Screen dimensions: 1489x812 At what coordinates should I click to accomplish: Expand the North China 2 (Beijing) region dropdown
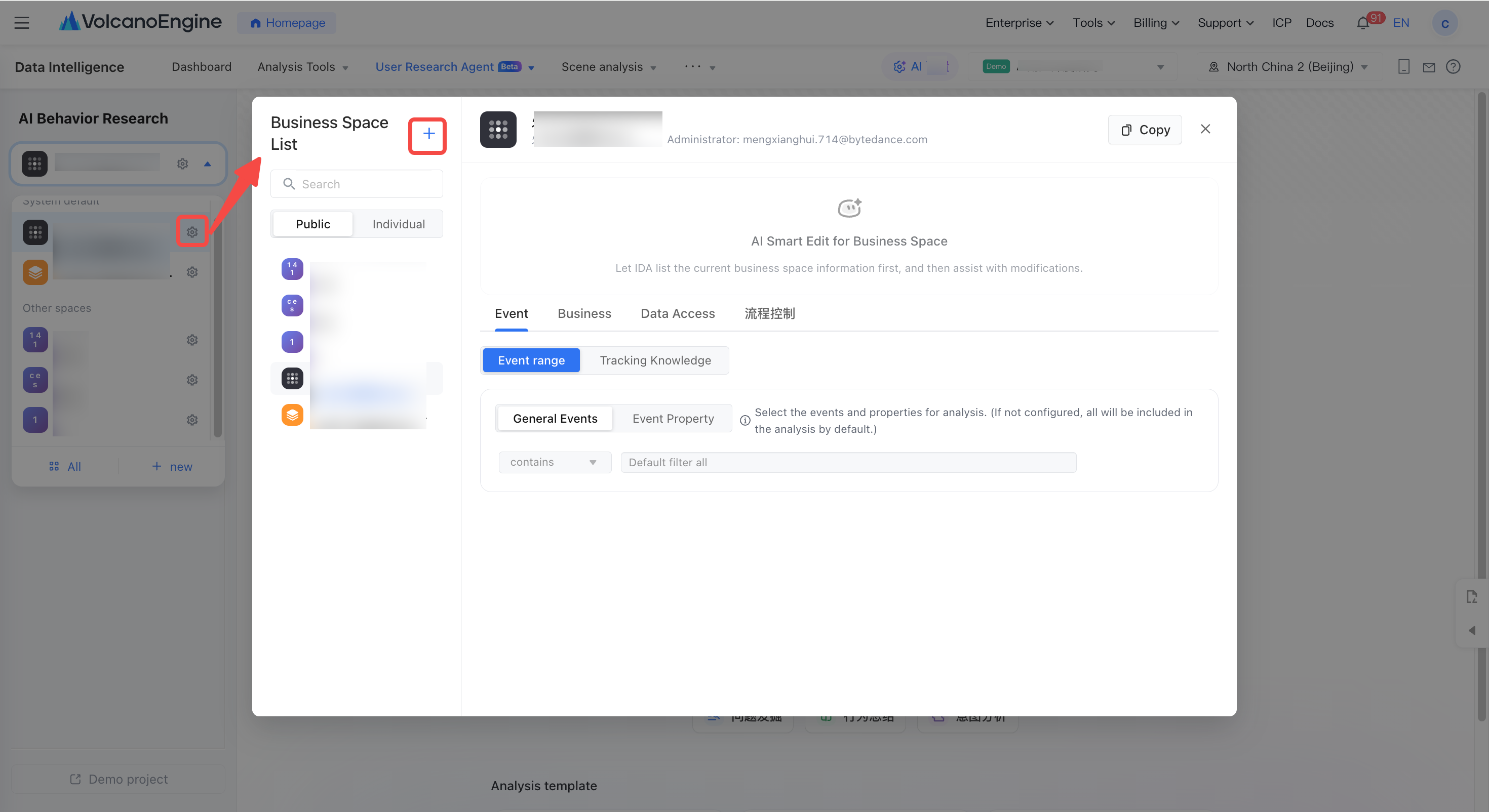pyautogui.click(x=1289, y=67)
